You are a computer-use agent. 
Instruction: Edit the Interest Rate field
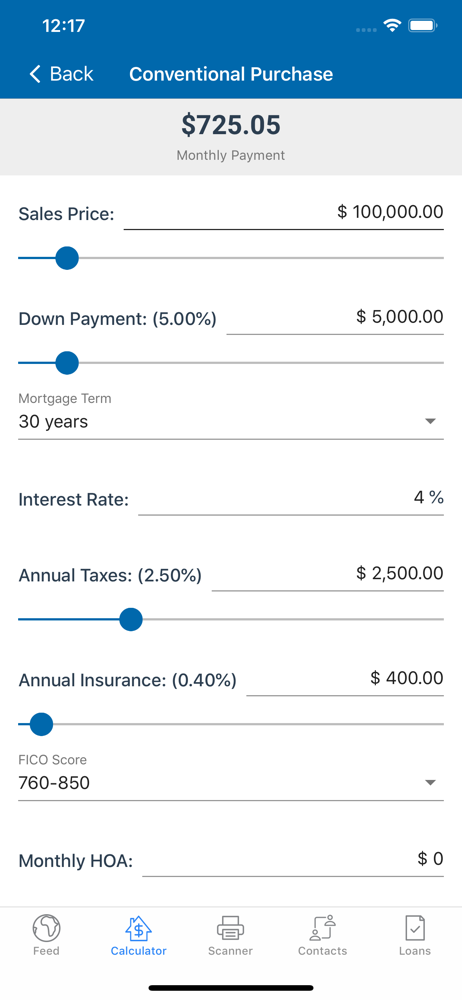pyautogui.click(x=291, y=498)
